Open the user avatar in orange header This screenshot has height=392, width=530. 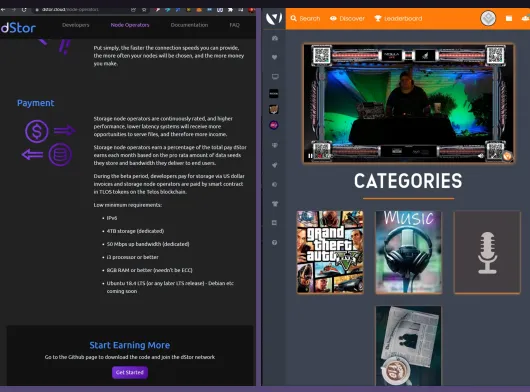[x=488, y=18]
